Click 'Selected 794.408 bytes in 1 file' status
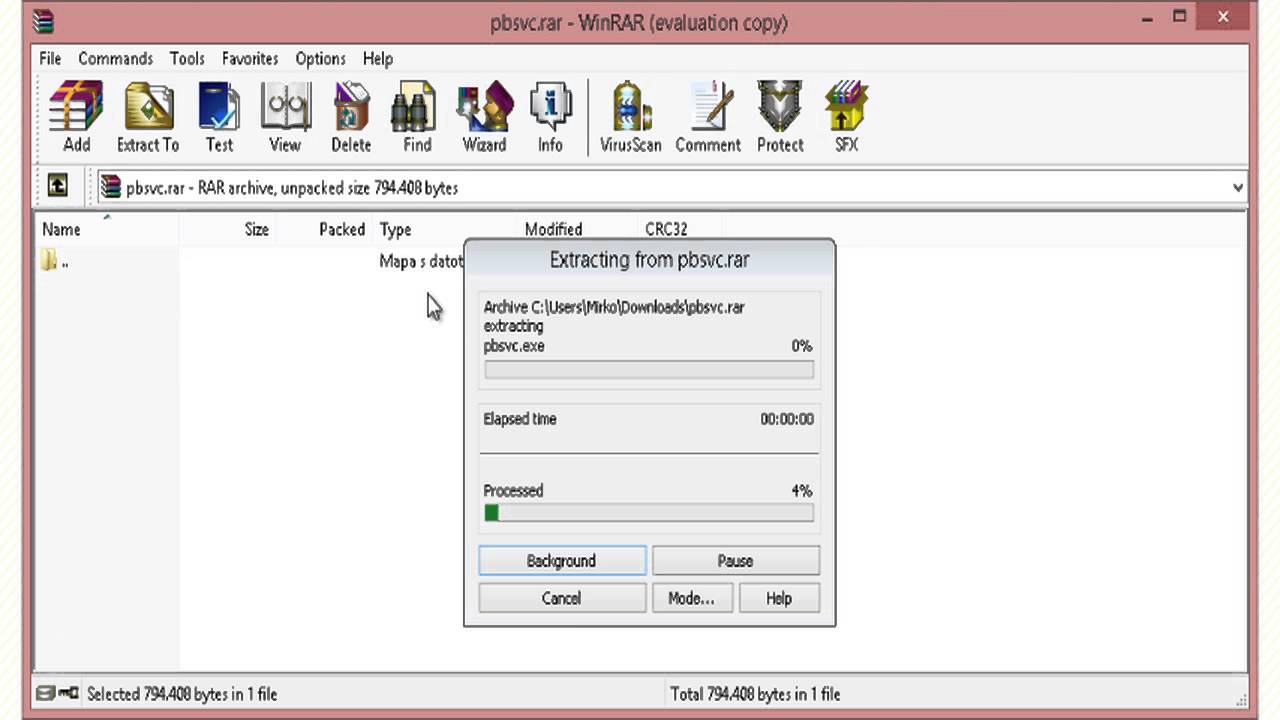1280x720 pixels. coord(182,693)
